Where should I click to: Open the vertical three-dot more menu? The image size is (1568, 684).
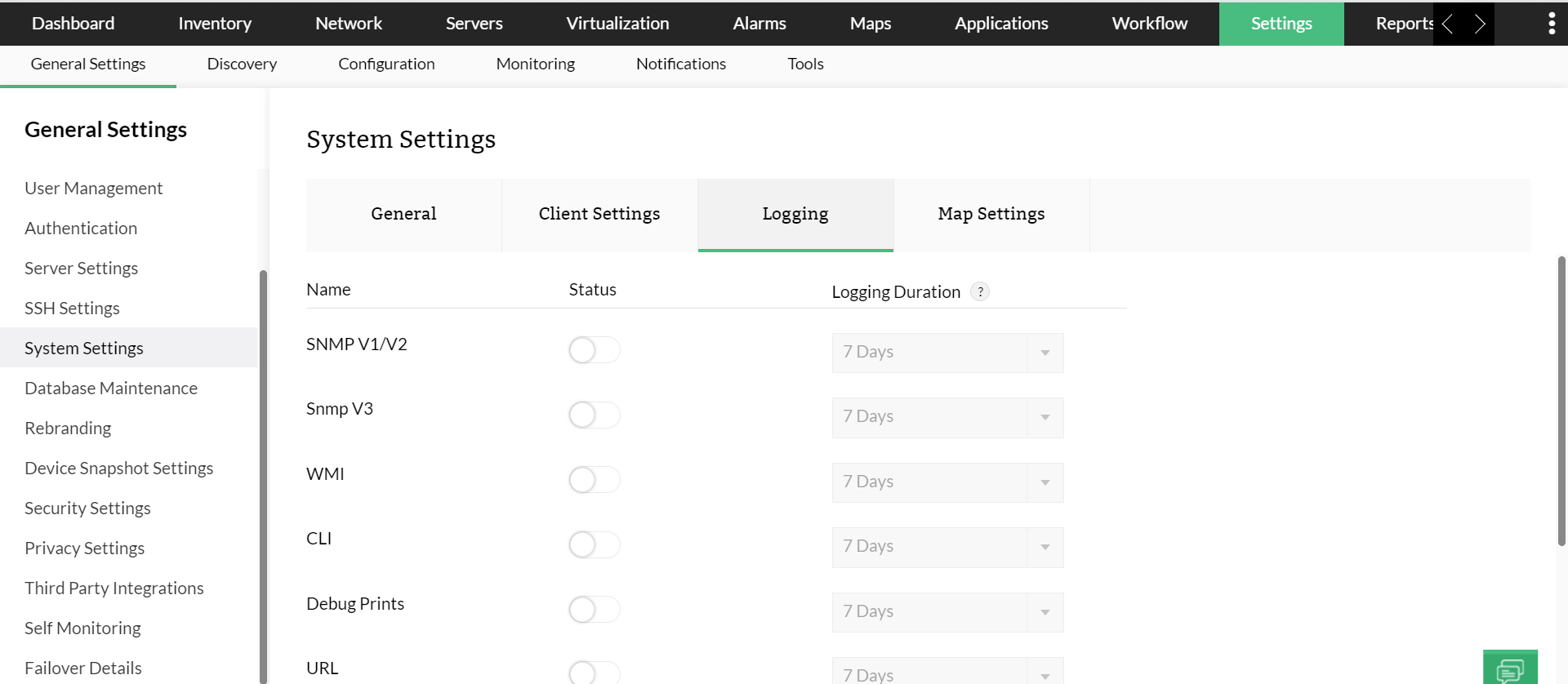pos(1552,24)
